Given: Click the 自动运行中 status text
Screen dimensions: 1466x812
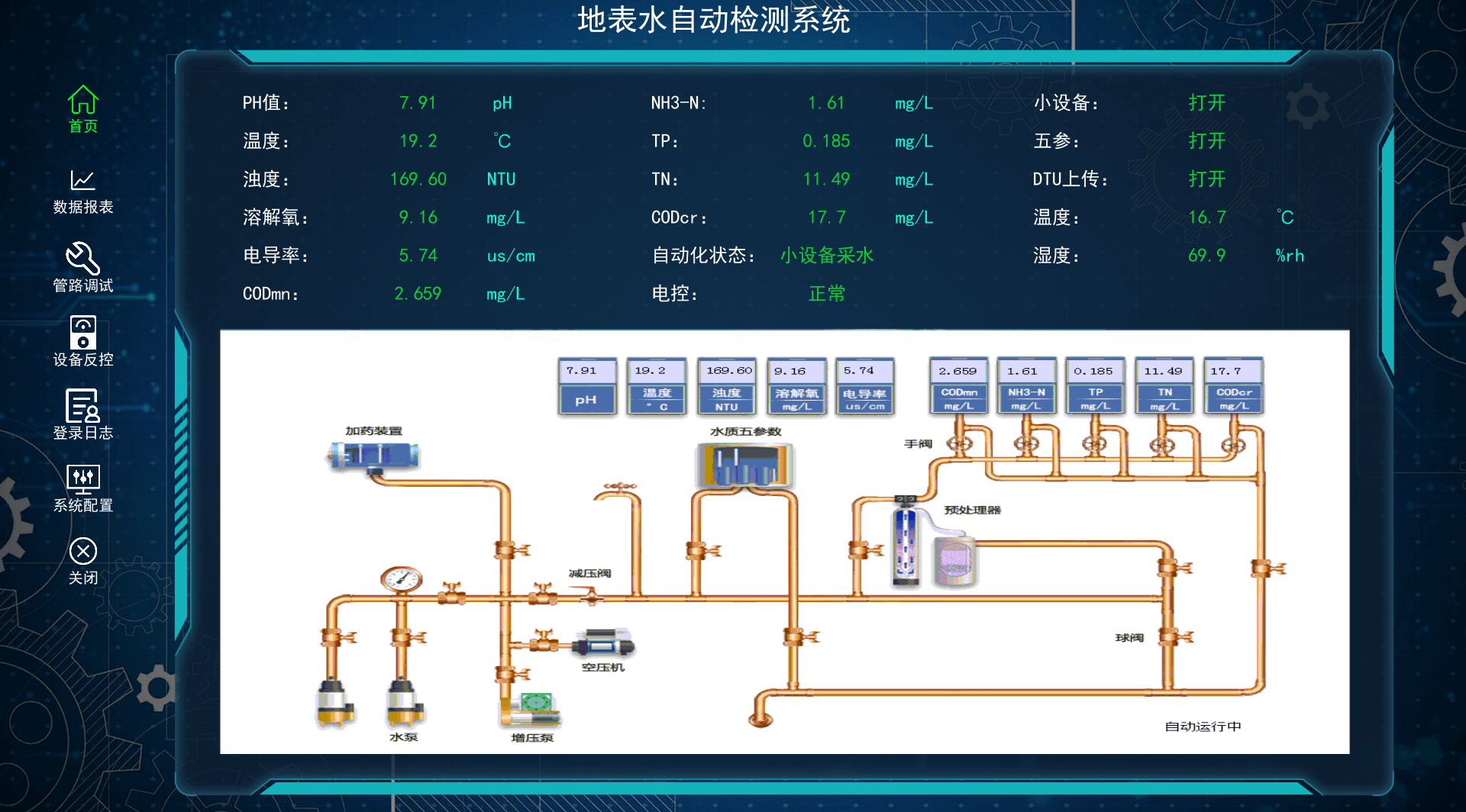Looking at the screenshot, I should click(1203, 727).
